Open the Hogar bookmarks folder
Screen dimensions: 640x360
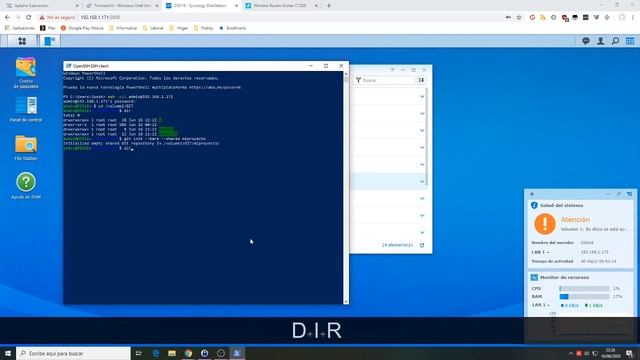pos(178,28)
